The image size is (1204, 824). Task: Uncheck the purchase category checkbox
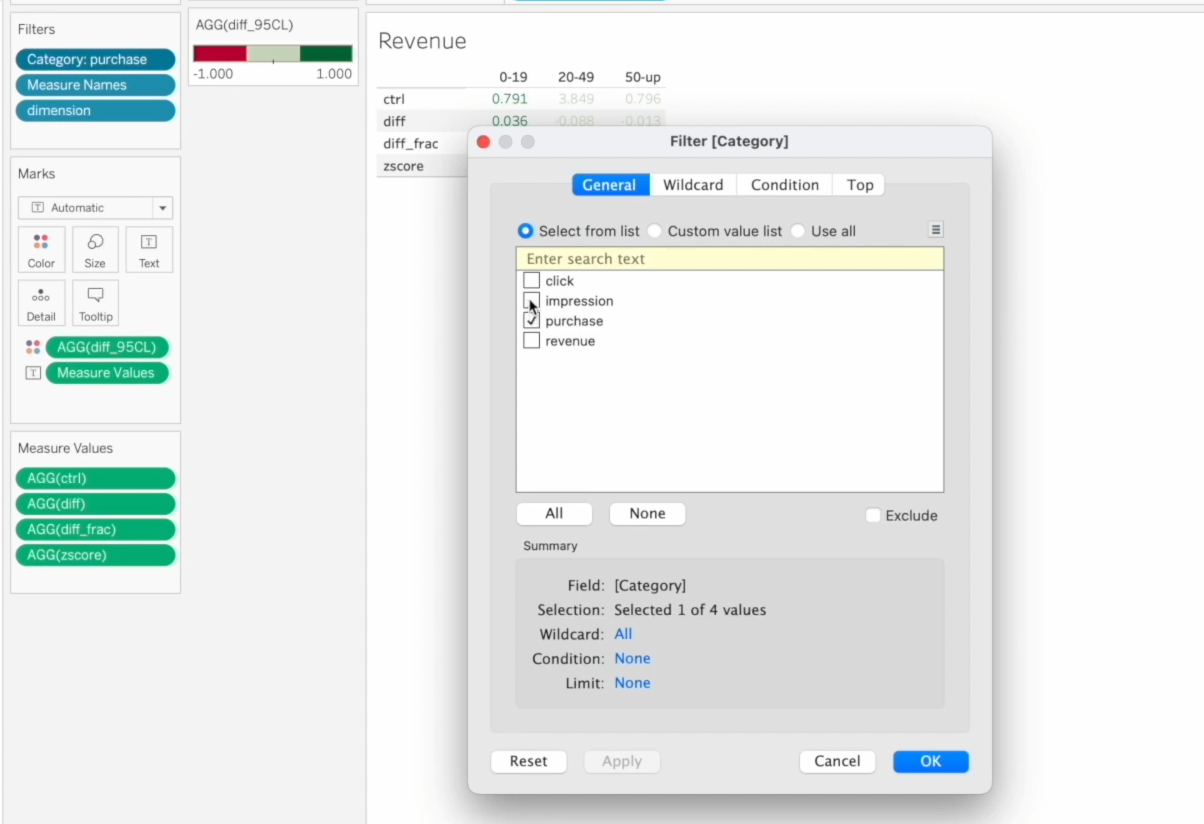[x=532, y=321]
